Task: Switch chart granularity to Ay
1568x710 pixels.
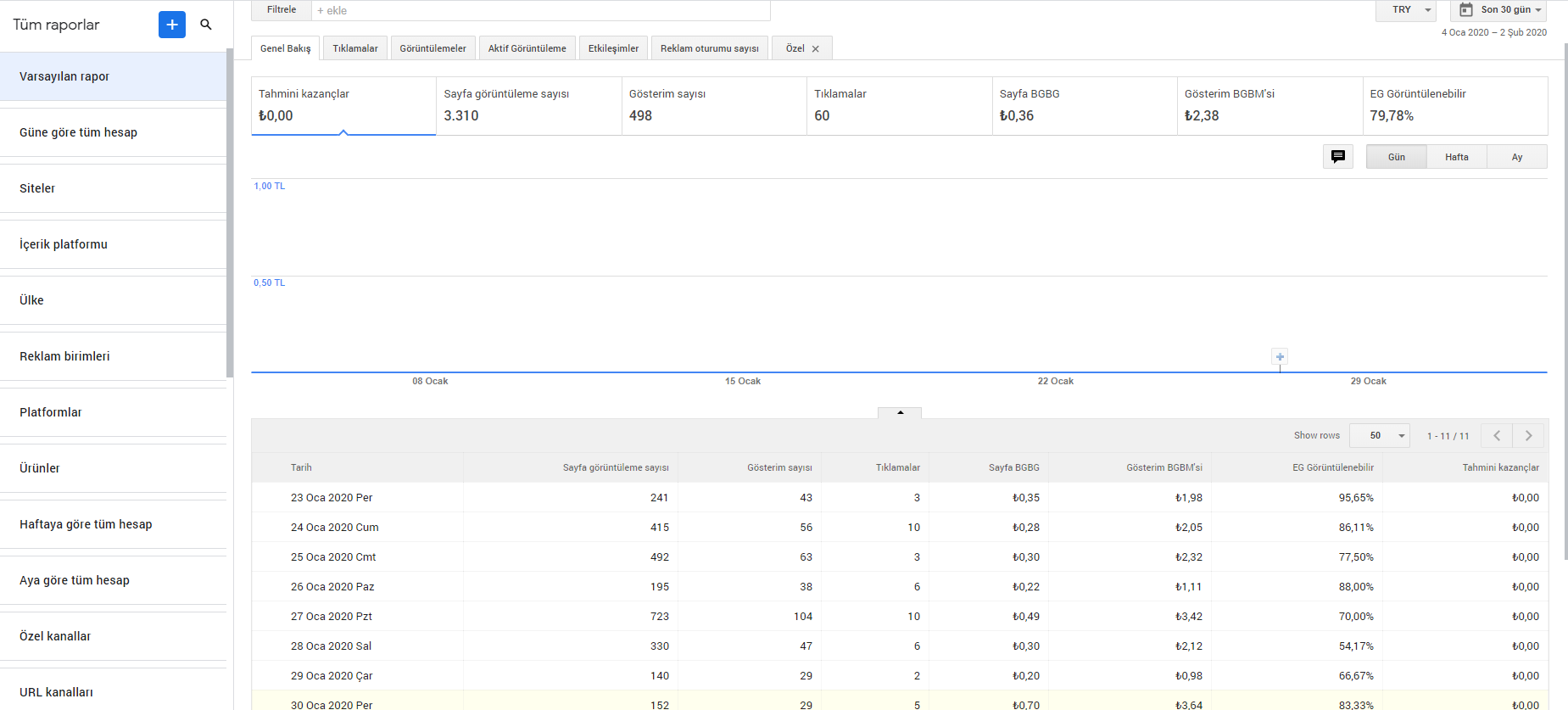Action: coord(1517,157)
